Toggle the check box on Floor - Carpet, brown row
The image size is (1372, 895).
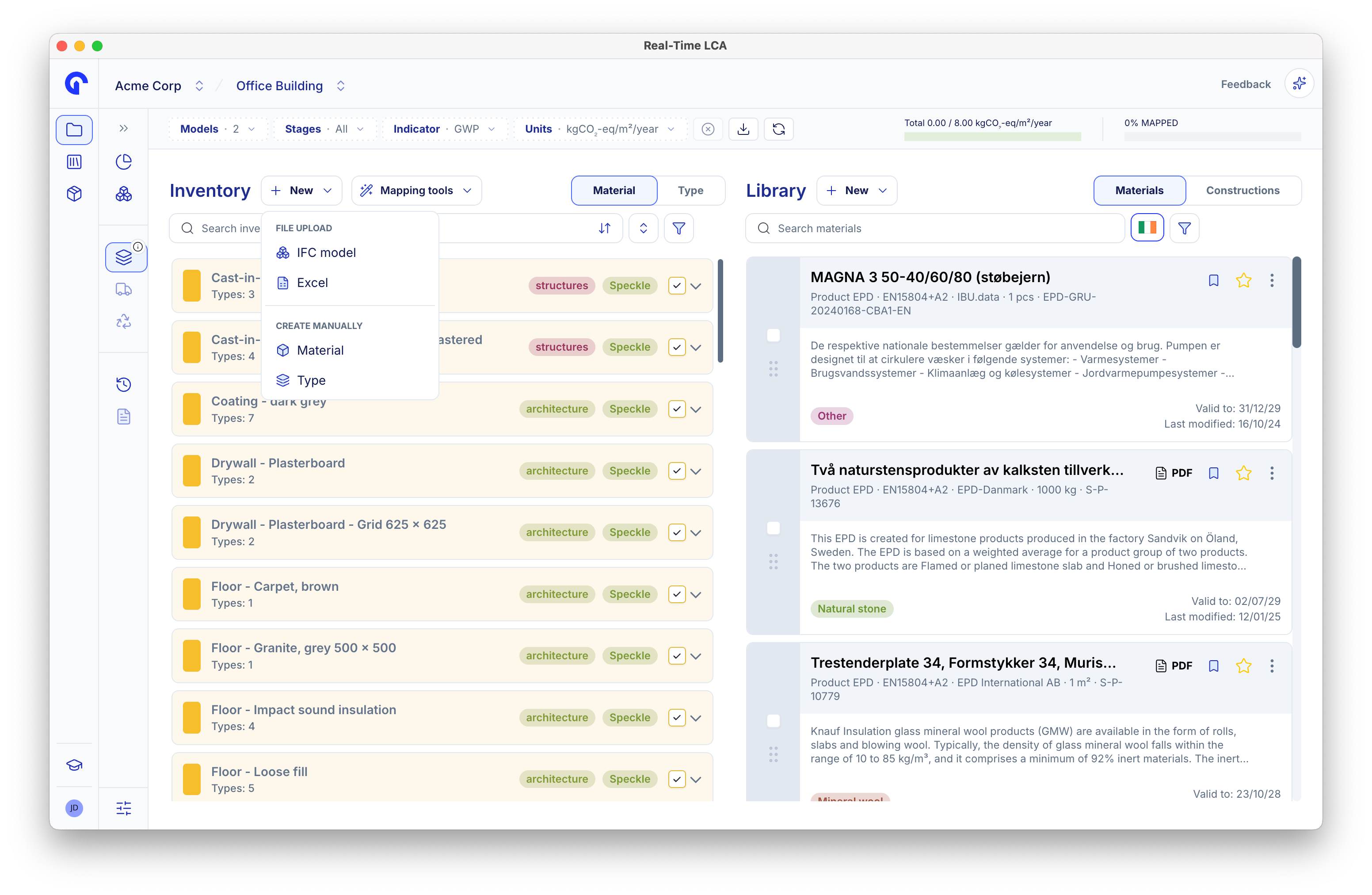pyautogui.click(x=677, y=594)
